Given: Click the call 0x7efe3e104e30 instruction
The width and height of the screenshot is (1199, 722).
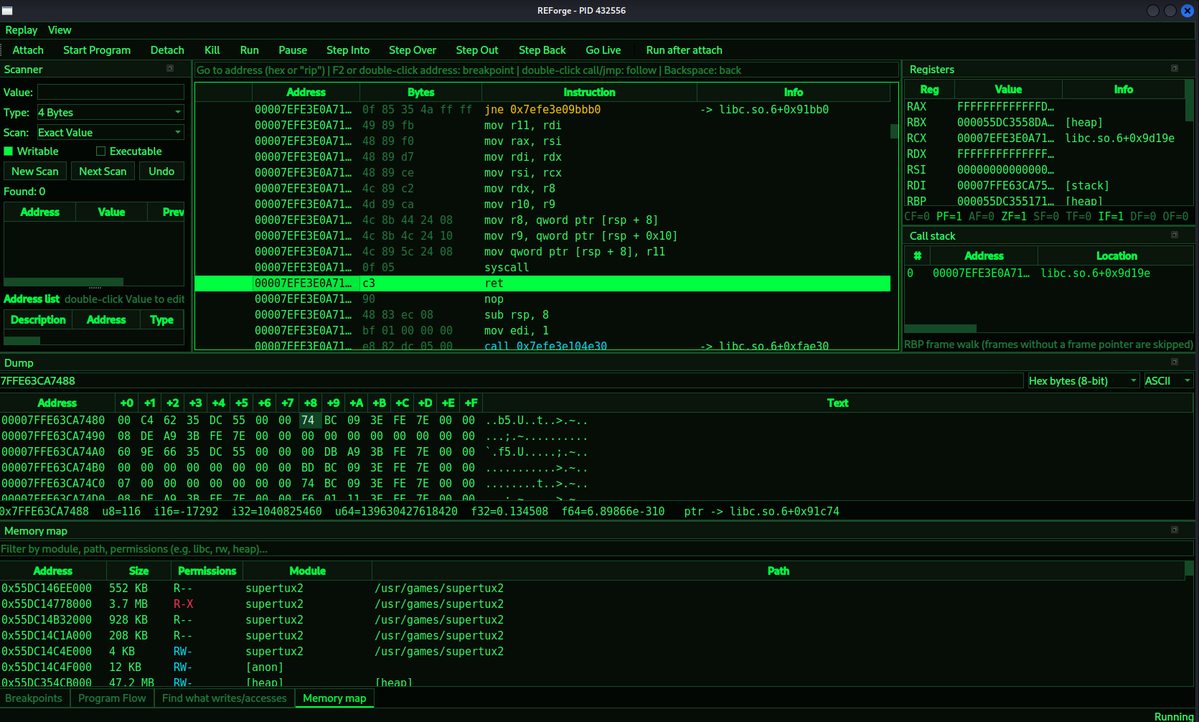Looking at the screenshot, I should pos(545,346).
